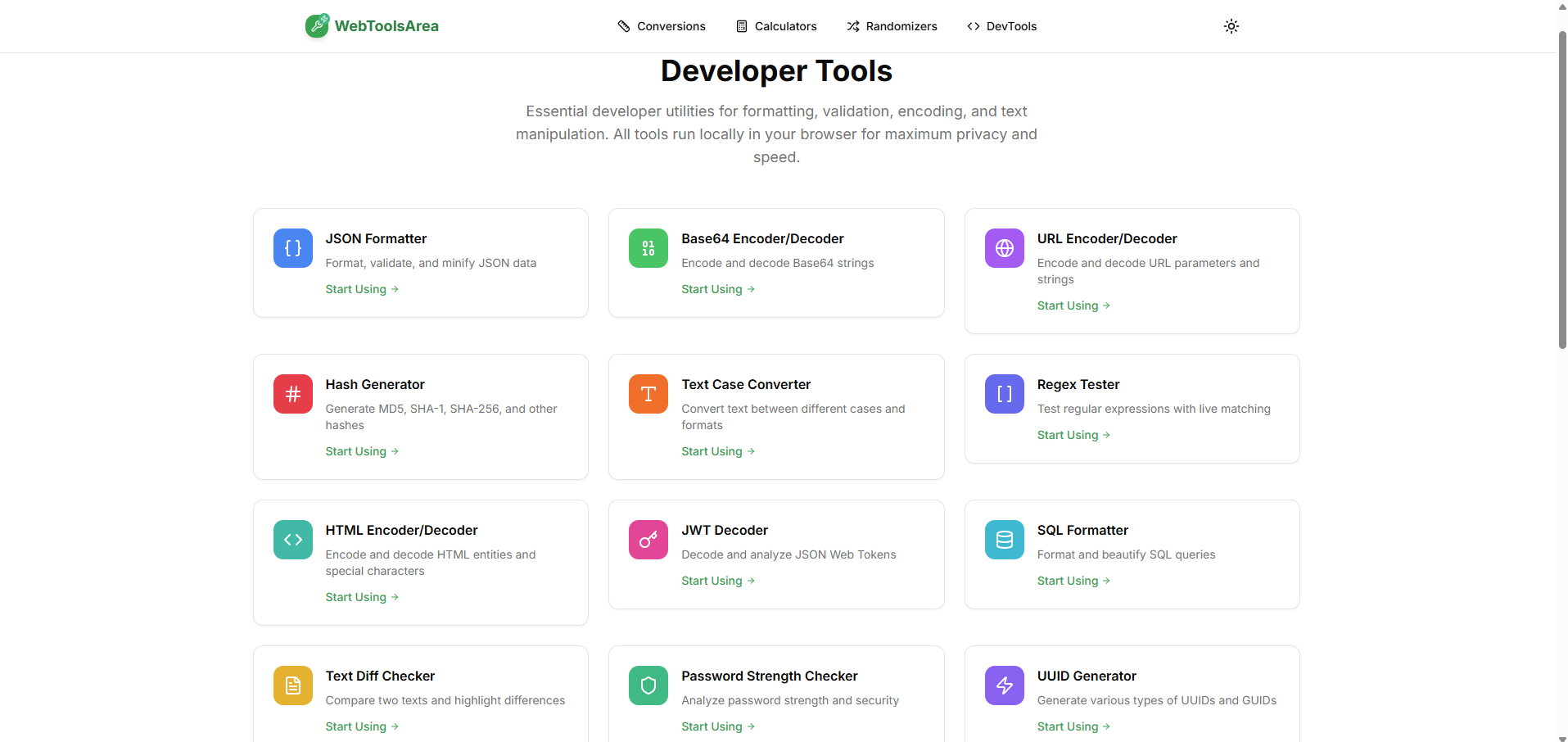The height and width of the screenshot is (742, 1568).
Task: Open the Base64 Encoder/Decoder title
Action: click(762, 238)
